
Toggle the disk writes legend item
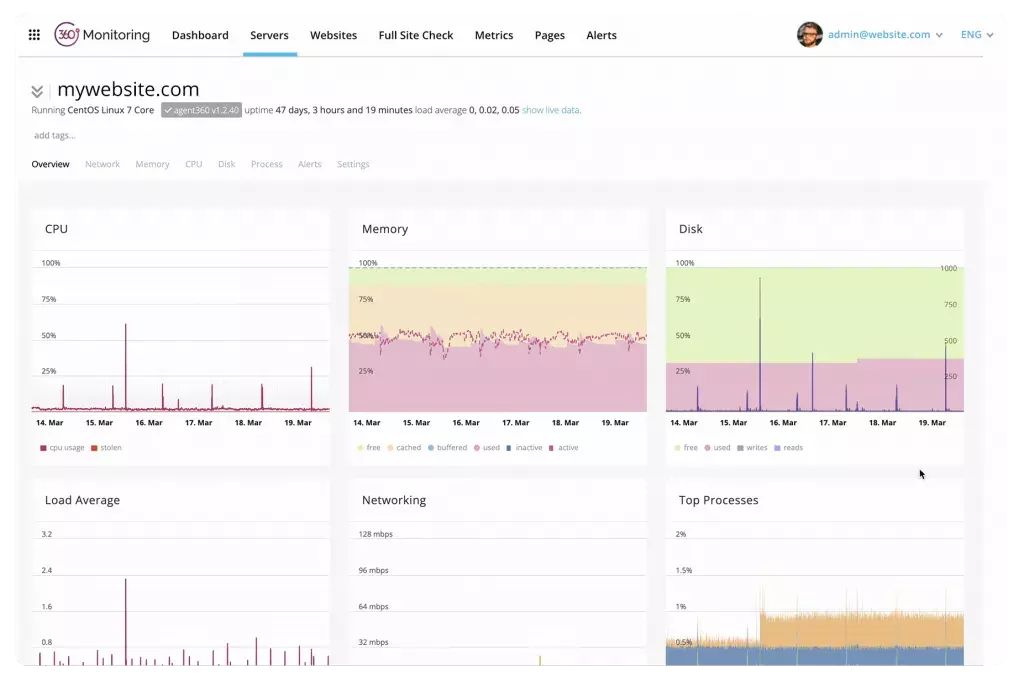tap(752, 448)
